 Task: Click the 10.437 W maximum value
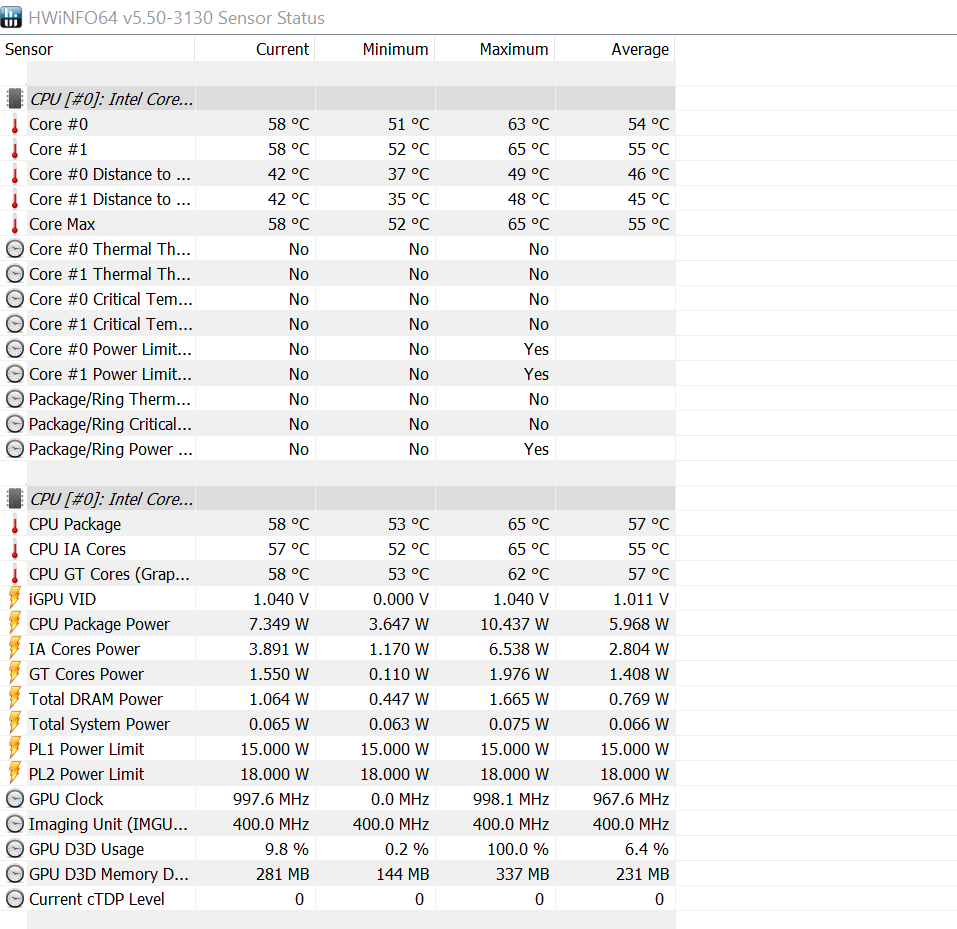pos(515,624)
